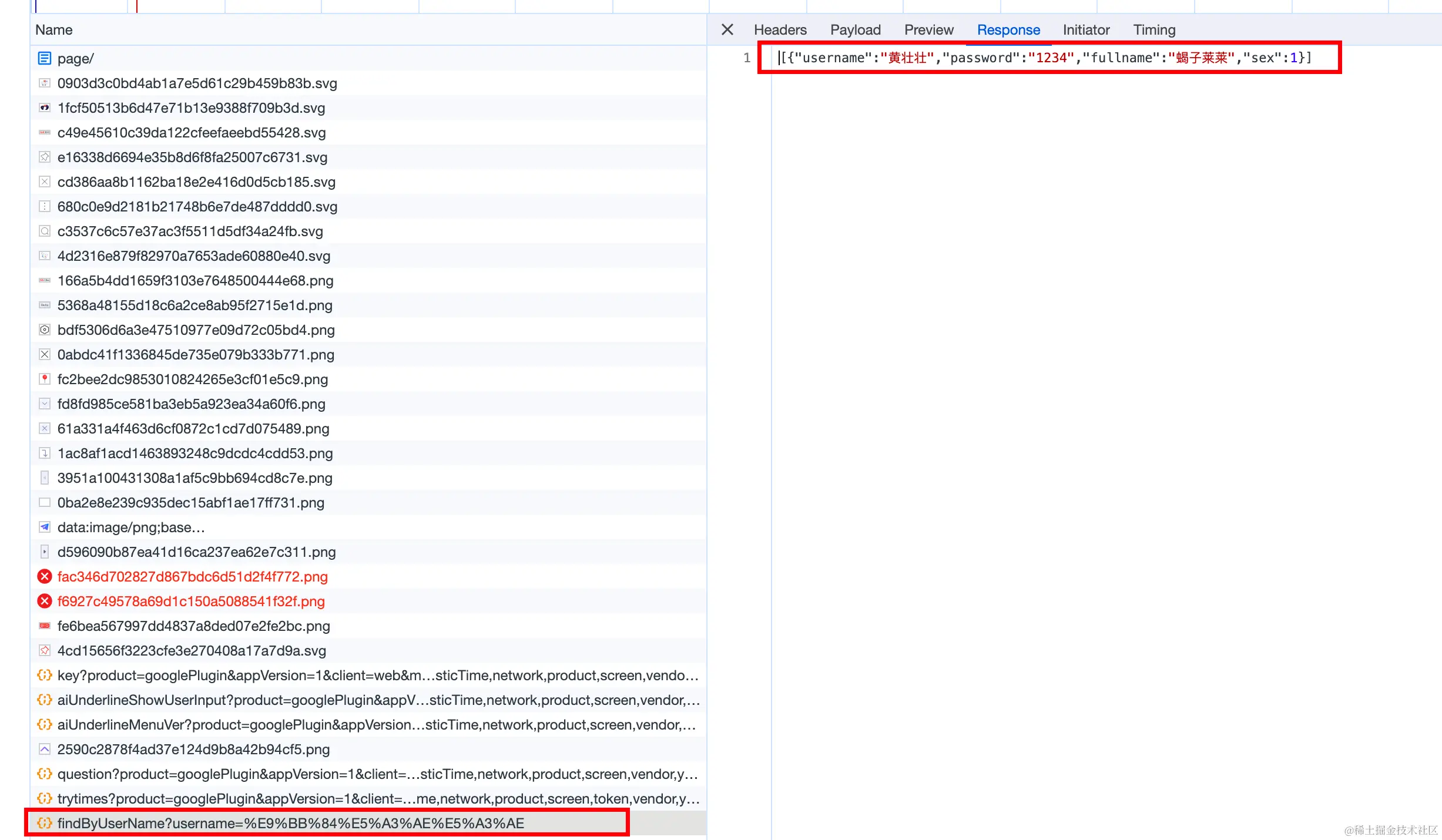Select 0903d3c0bd4ab1a7e5d61c29b459b83b.svg request
The width and height of the screenshot is (1442, 840).
coord(197,83)
